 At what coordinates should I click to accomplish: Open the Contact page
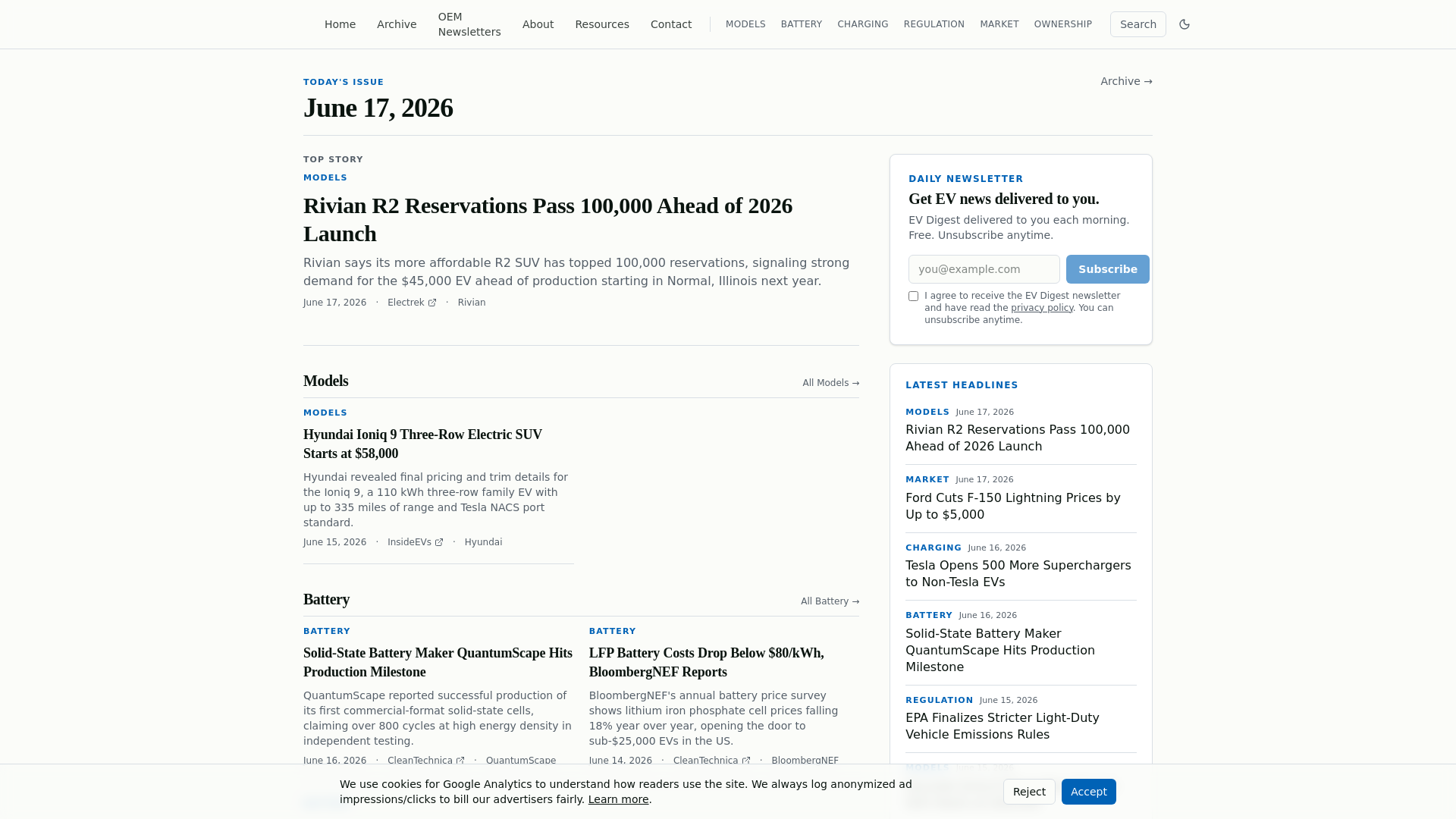[x=671, y=24]
